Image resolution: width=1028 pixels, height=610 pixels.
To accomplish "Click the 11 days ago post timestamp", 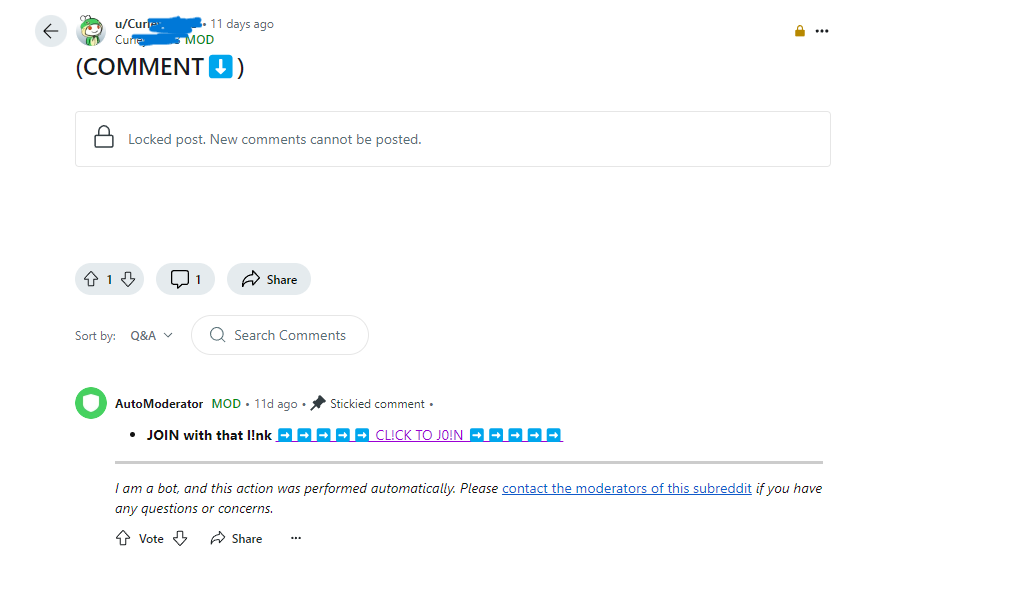I will coord(242,24).
